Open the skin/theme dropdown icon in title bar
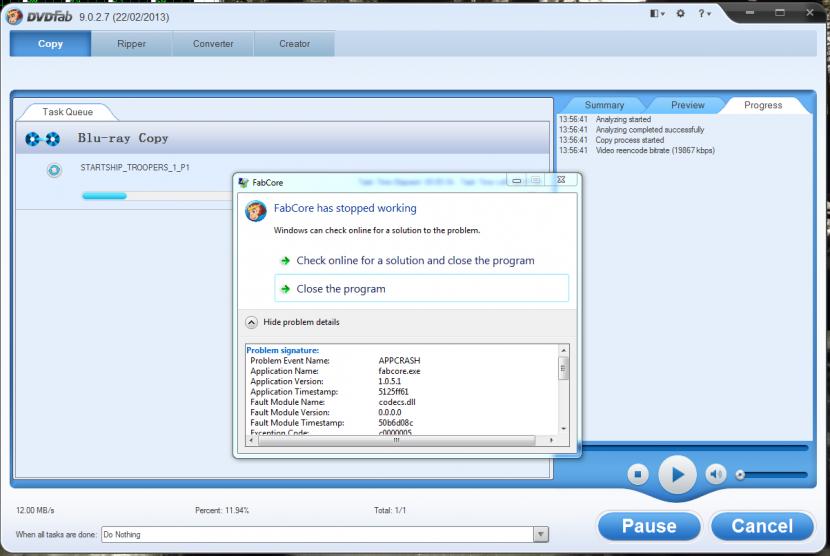Screen dimensions: 830x556 (657, 14)
